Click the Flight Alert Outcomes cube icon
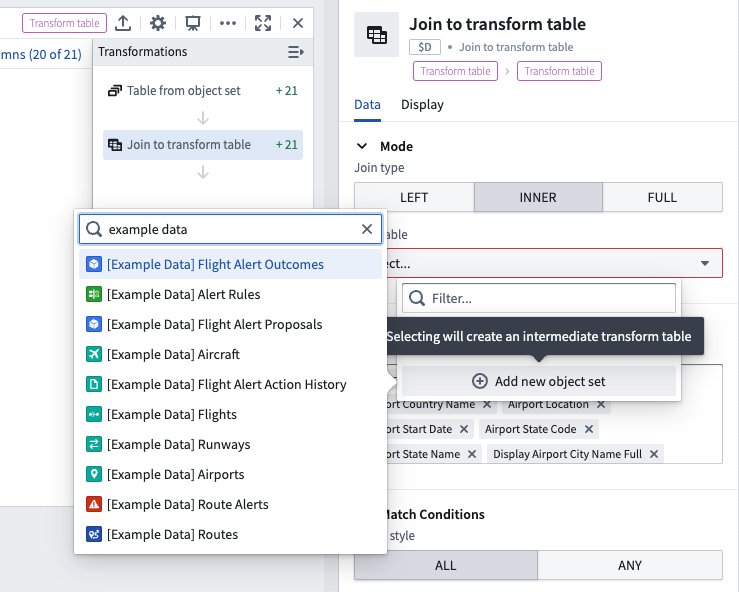Viewport: 739px width, 592px height. point(94,264)
